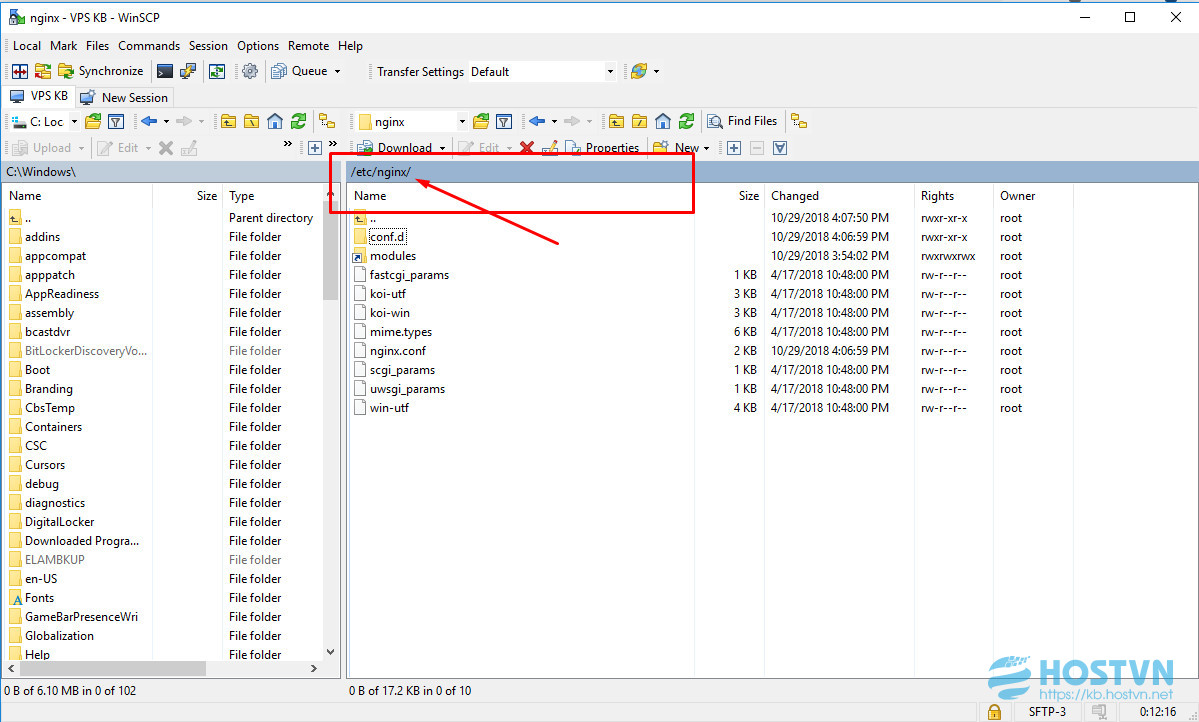Click the local panel horizontal scrollbar
Image resolution: width=1199 pixels, height=722 pixels.
coord(112,668)
